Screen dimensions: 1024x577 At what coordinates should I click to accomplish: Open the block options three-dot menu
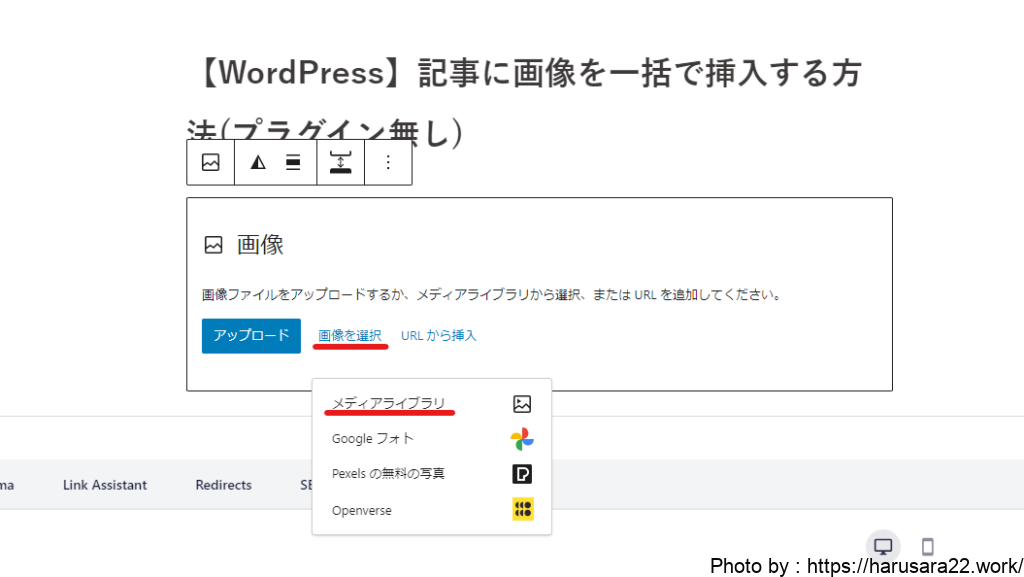pyautogui.click(x=388, y=162)
